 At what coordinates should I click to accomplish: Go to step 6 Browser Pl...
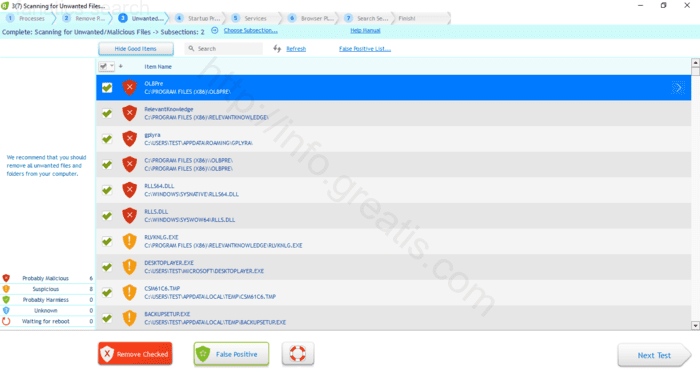pos(311,18)
